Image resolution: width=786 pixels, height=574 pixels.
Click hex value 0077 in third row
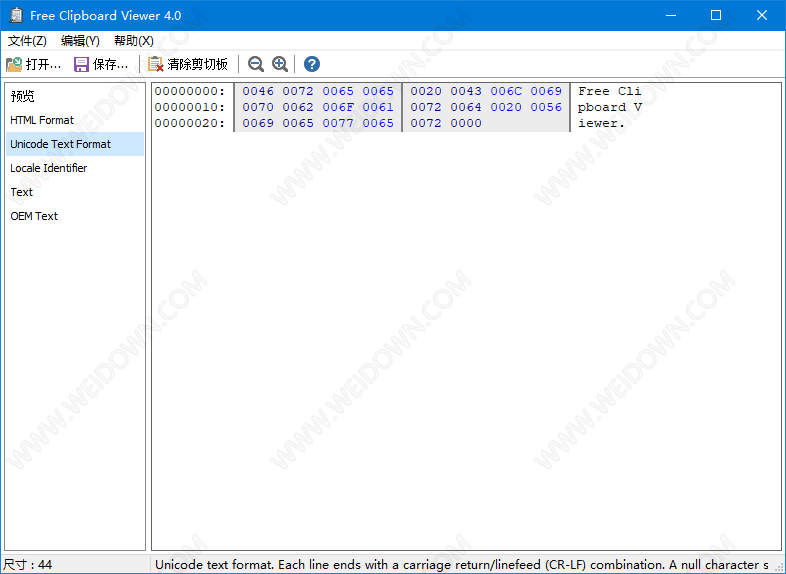click(x=338, y=123)
